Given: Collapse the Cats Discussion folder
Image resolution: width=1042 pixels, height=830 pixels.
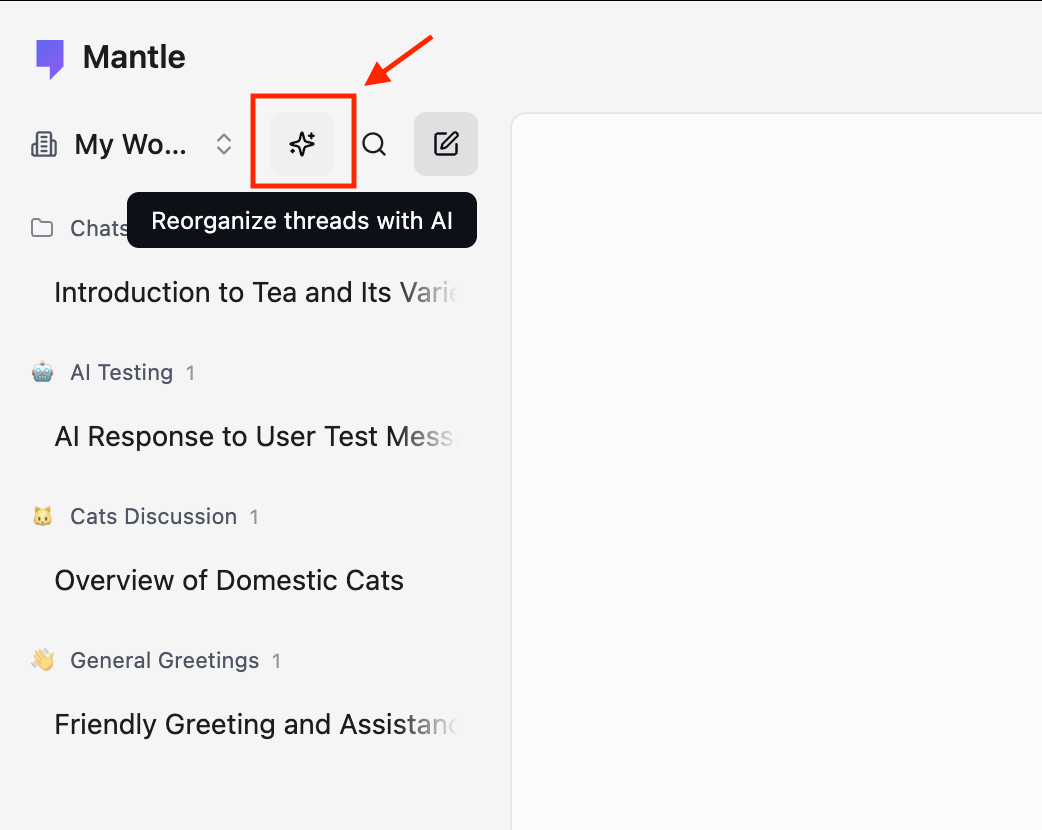Looking at the screenshot, I should [x=154, y=516].
